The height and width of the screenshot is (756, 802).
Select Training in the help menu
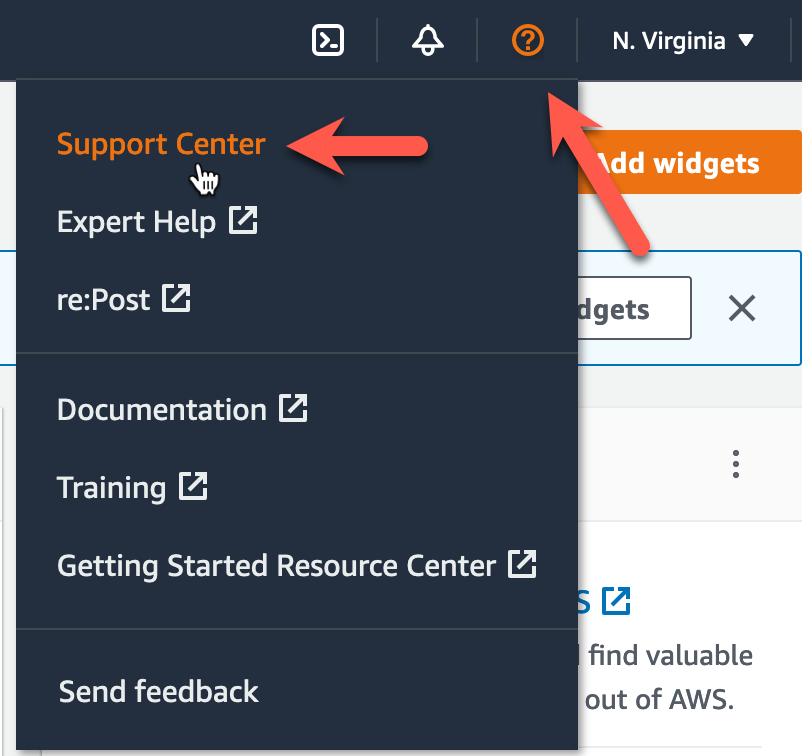pyautogui.click(x=111, y=488)
